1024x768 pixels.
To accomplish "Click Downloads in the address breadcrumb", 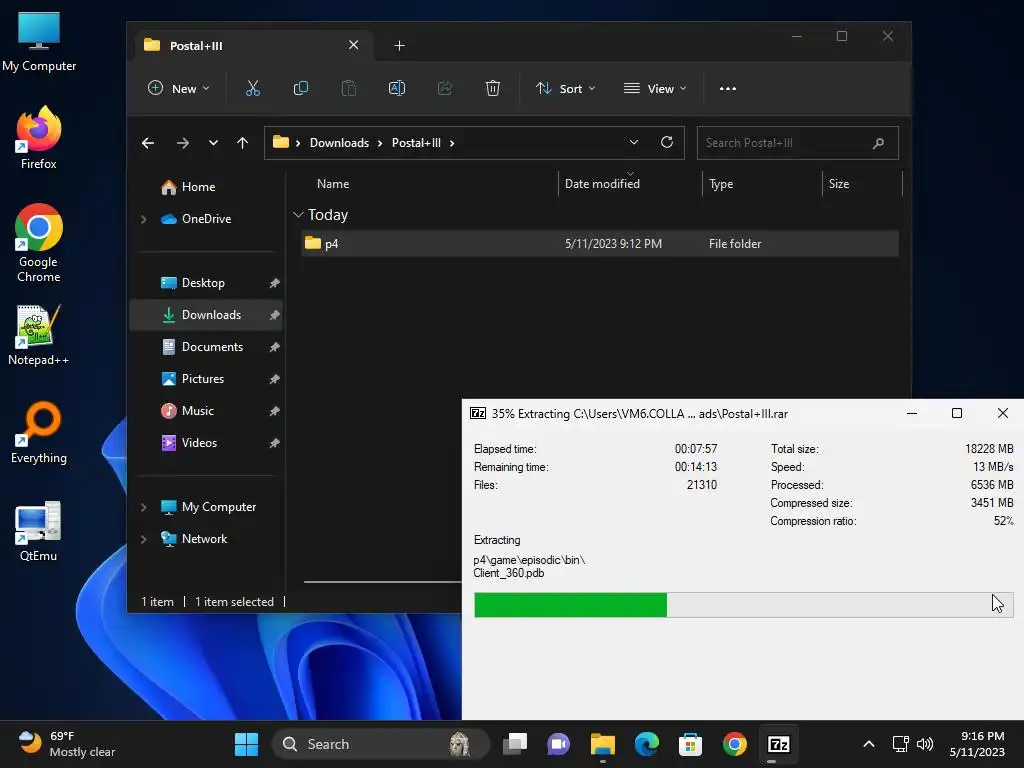I will (339, 143).
